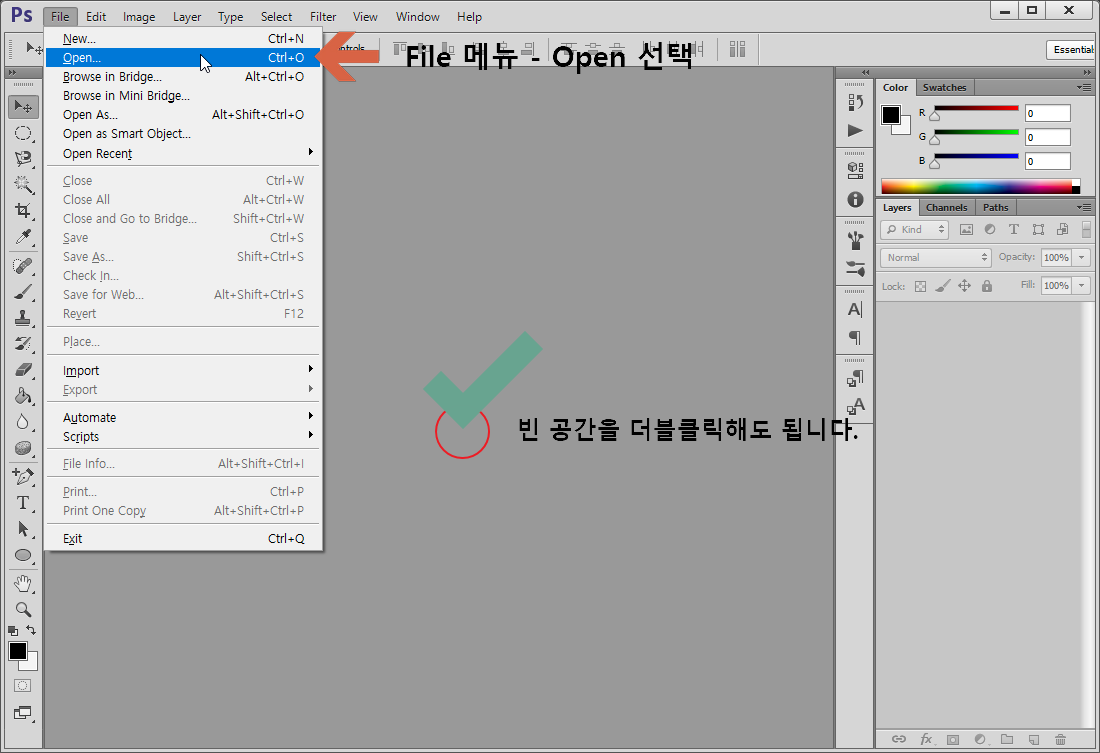The width and height of the screenshot is (1100, 753).
Task: Open the Fill slider arrow
Action: [x=1082, y=286]
